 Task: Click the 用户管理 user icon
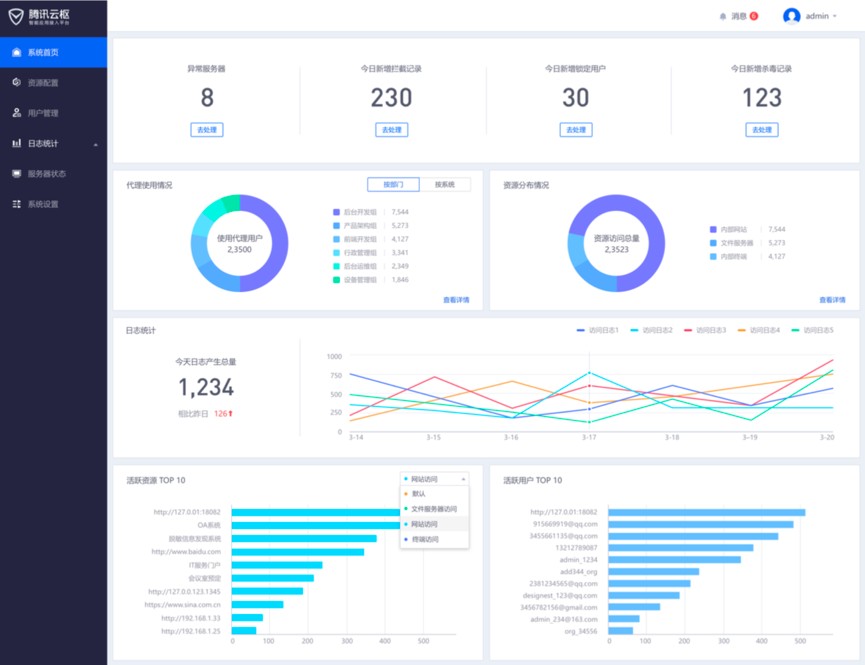[16, 113]
